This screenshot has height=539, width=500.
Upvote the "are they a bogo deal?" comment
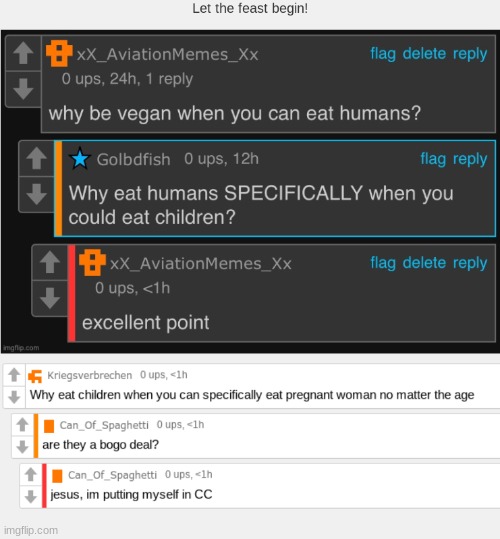pyautogui.click(x=22, y=425)
